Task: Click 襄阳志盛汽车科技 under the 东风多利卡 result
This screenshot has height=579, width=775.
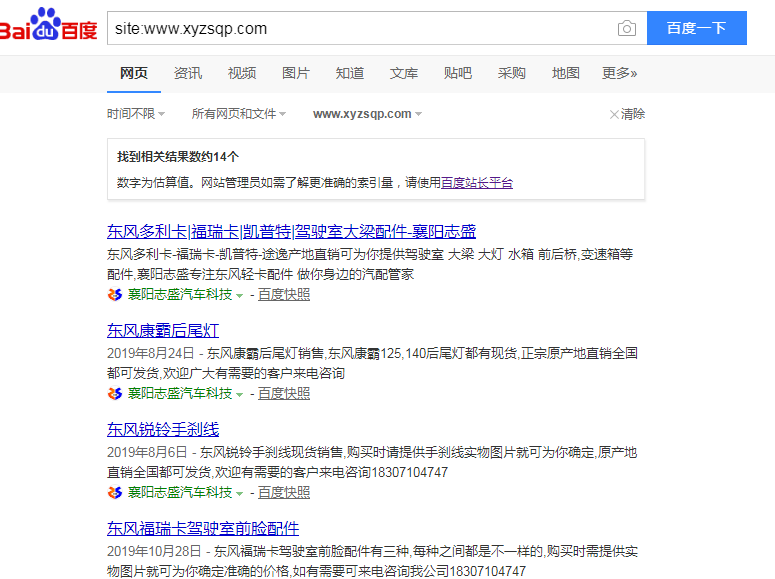Action: 180,295
